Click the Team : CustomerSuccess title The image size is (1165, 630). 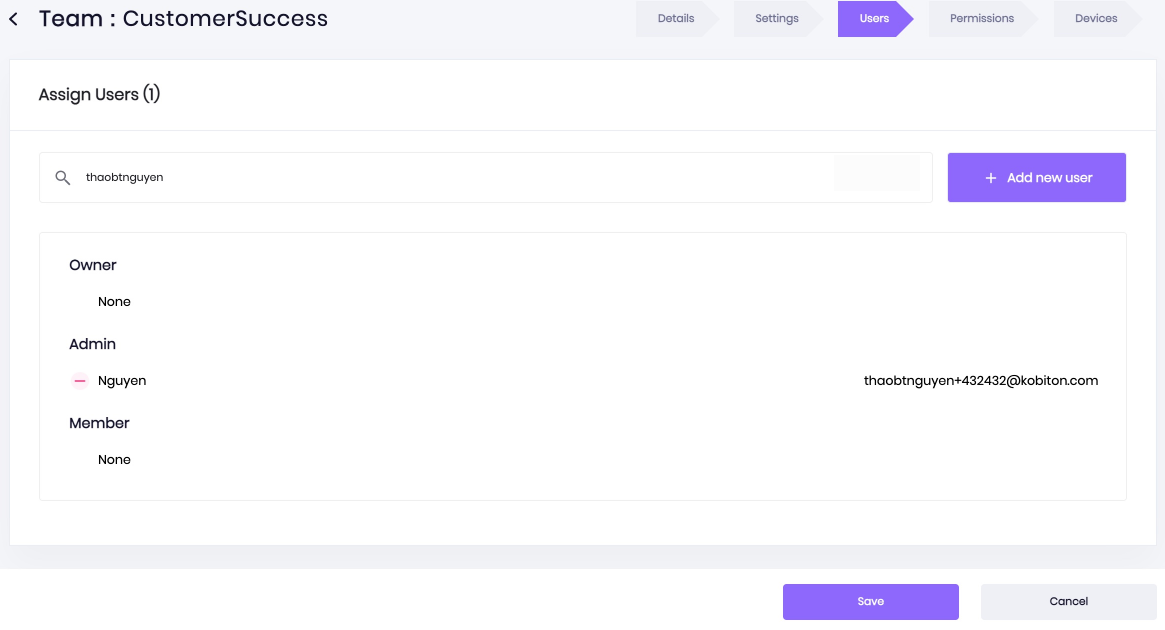click(x=184, y=19)
